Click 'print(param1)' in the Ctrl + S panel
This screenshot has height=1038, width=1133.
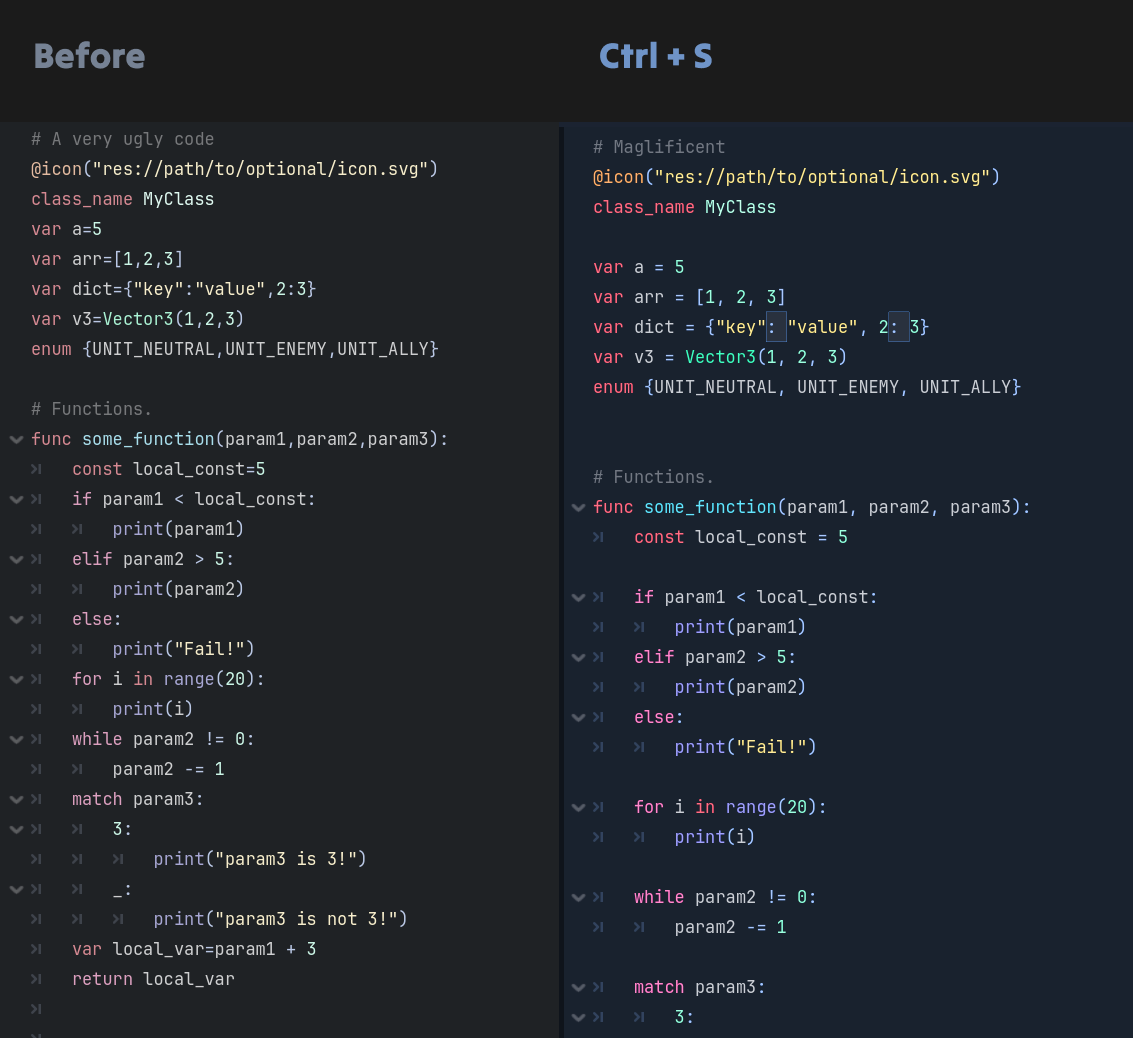[x=740, y=627]
